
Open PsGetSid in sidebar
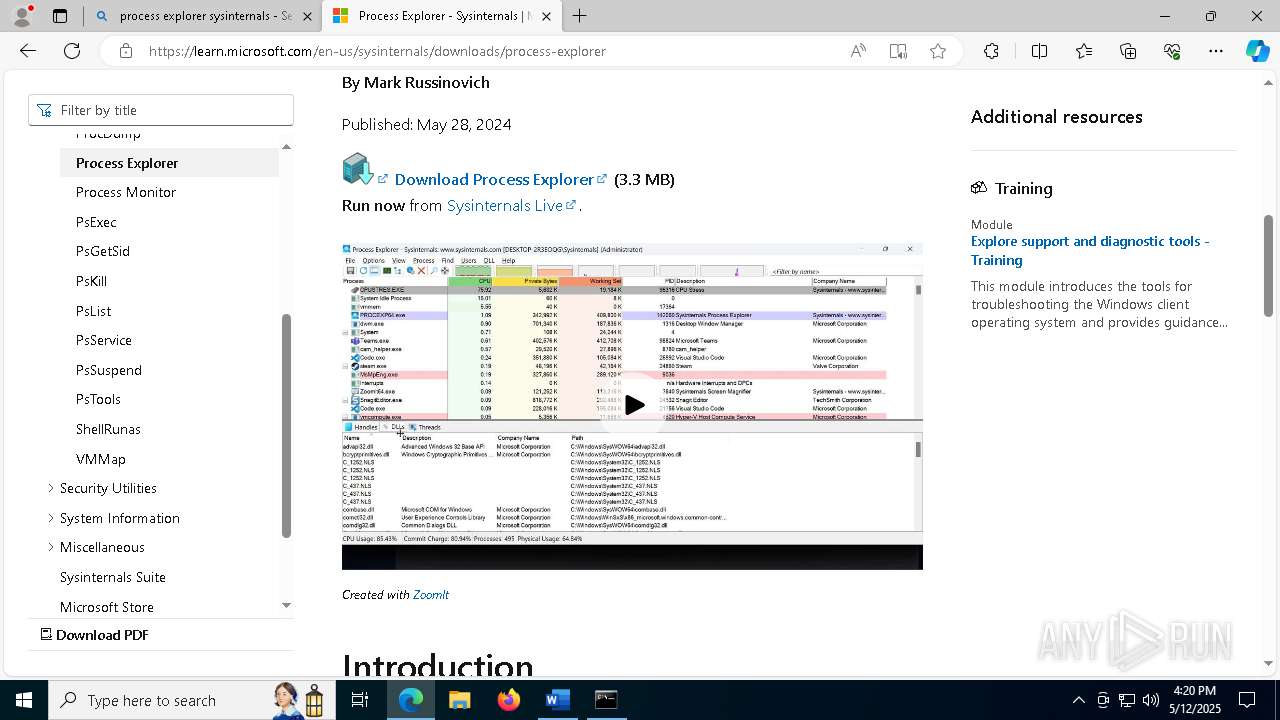point(103,251)
